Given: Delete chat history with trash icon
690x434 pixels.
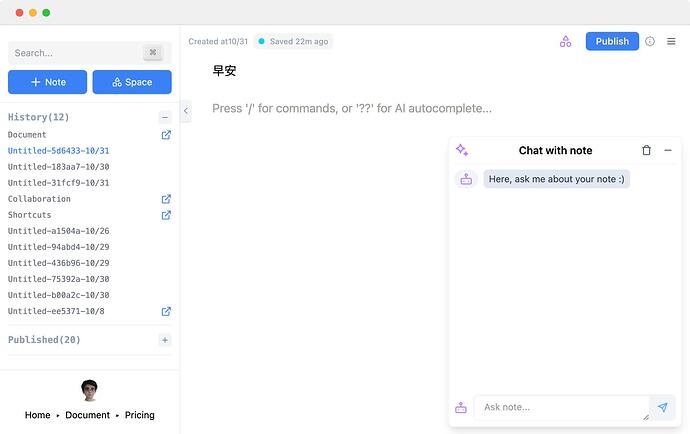Looking at the screenshot, I should [646, 150].
